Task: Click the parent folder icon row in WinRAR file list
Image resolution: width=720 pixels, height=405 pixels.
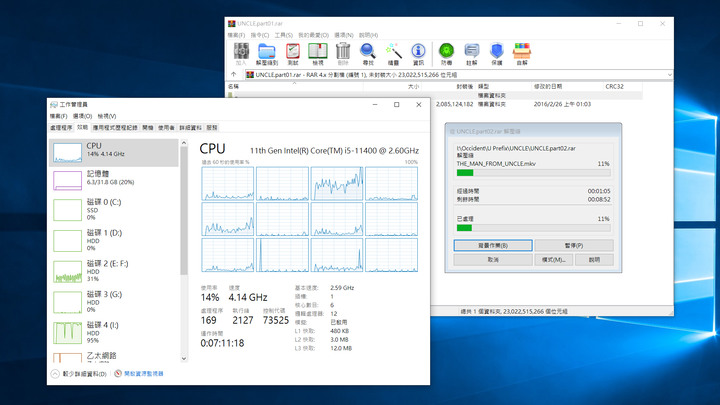Action: [231, 96]
